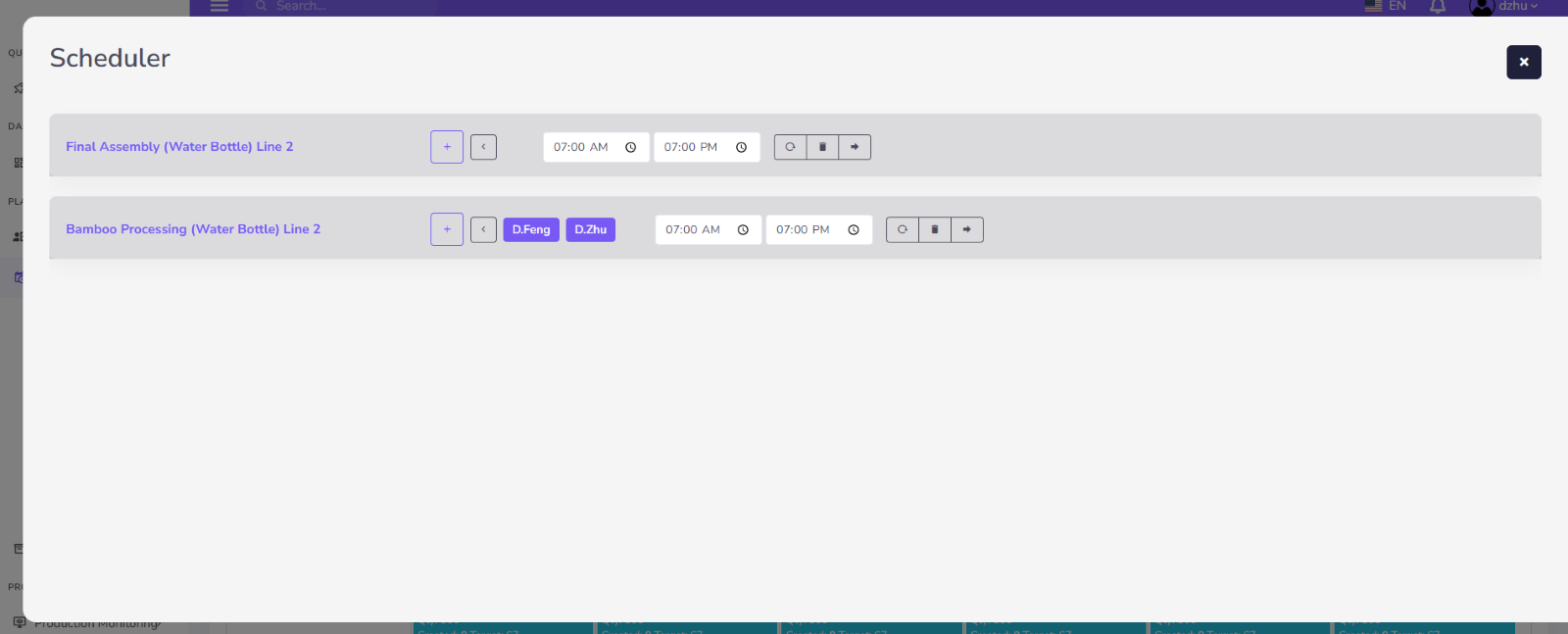Screen dimensions: 1568x634
Task: Click refresh icon in Final Assembly row
Action: 790,147
